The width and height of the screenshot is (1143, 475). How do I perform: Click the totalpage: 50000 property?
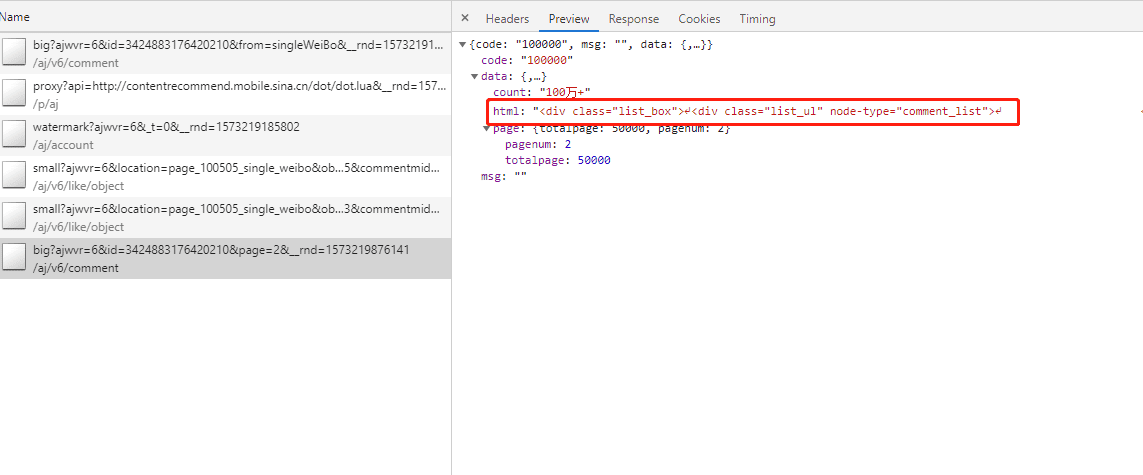(x=557, y=160)
